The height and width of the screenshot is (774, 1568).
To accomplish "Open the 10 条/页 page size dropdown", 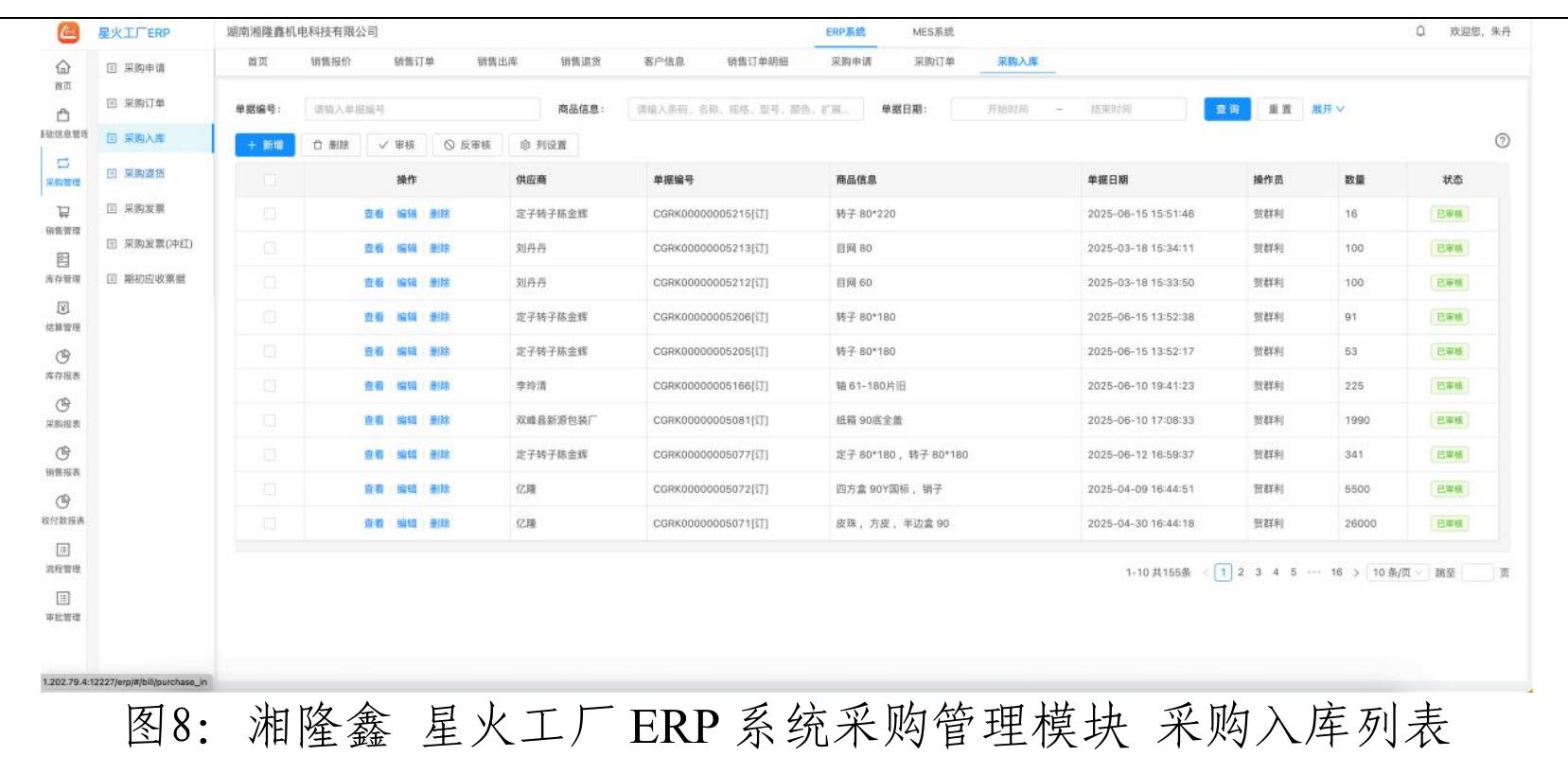I will (x=1398, y=572).
